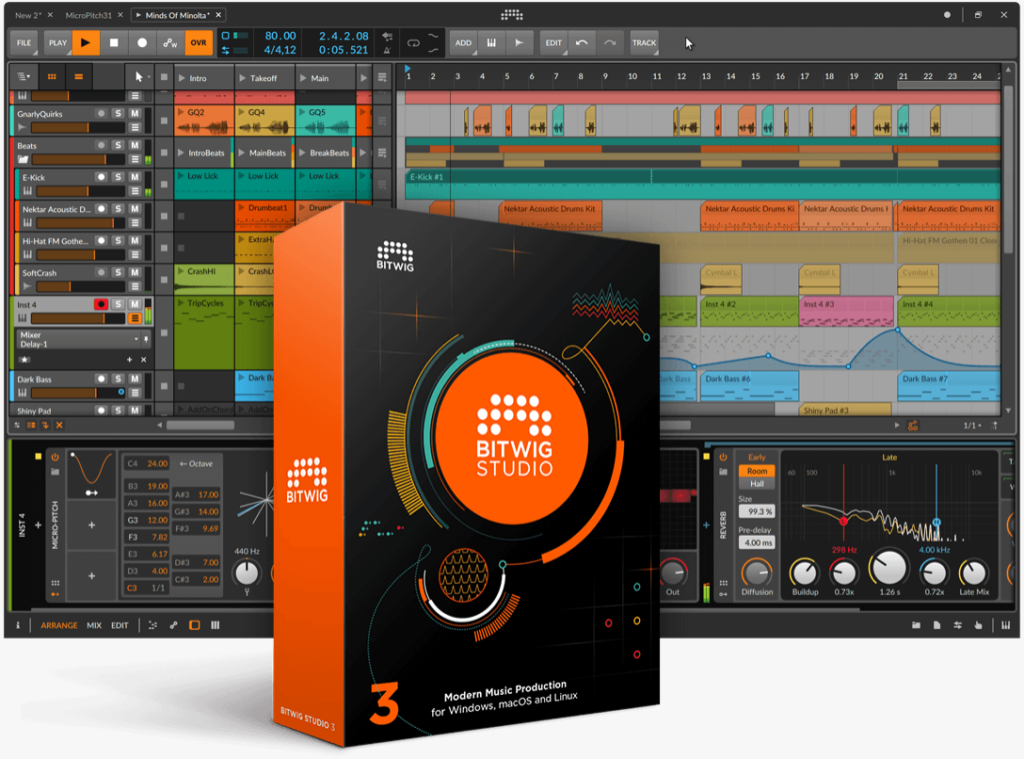Click the time signature 4/4,12

click(280, 50)
